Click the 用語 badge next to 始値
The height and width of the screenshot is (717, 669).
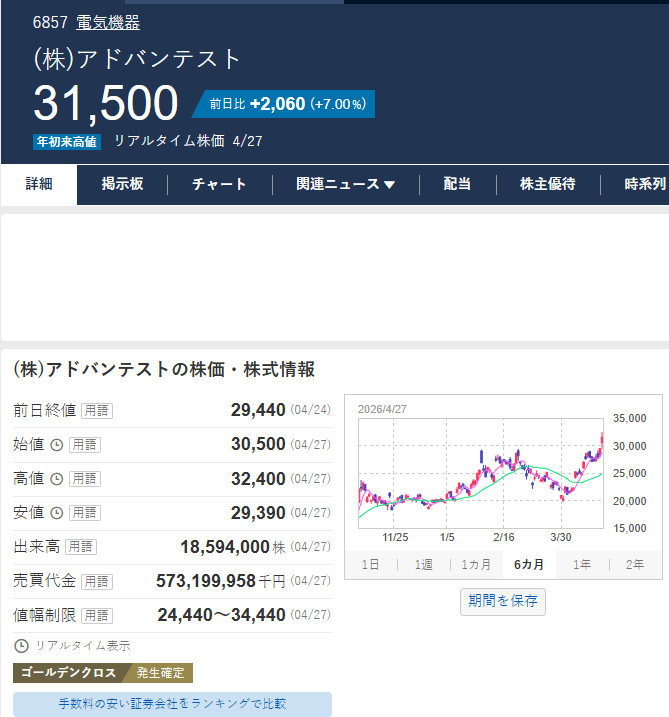85,444
